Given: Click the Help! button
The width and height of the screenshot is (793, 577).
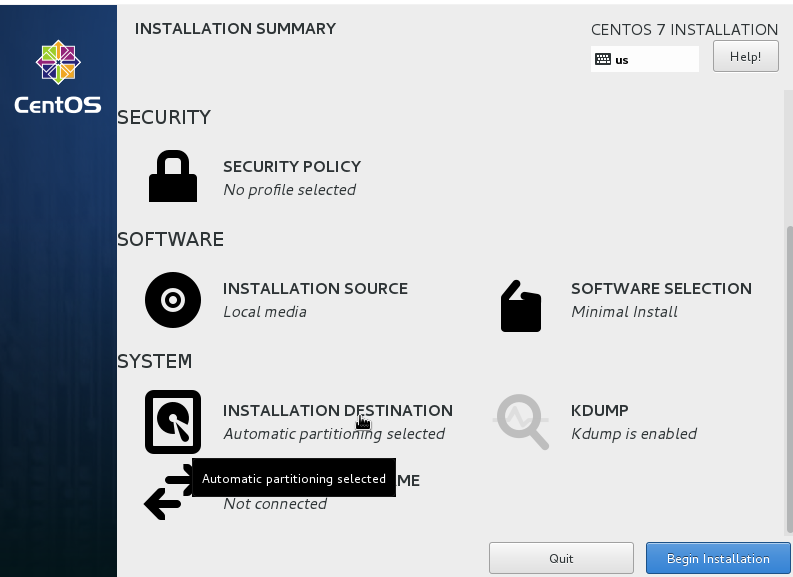Looking at the screenshot, I should coord(745,56).
